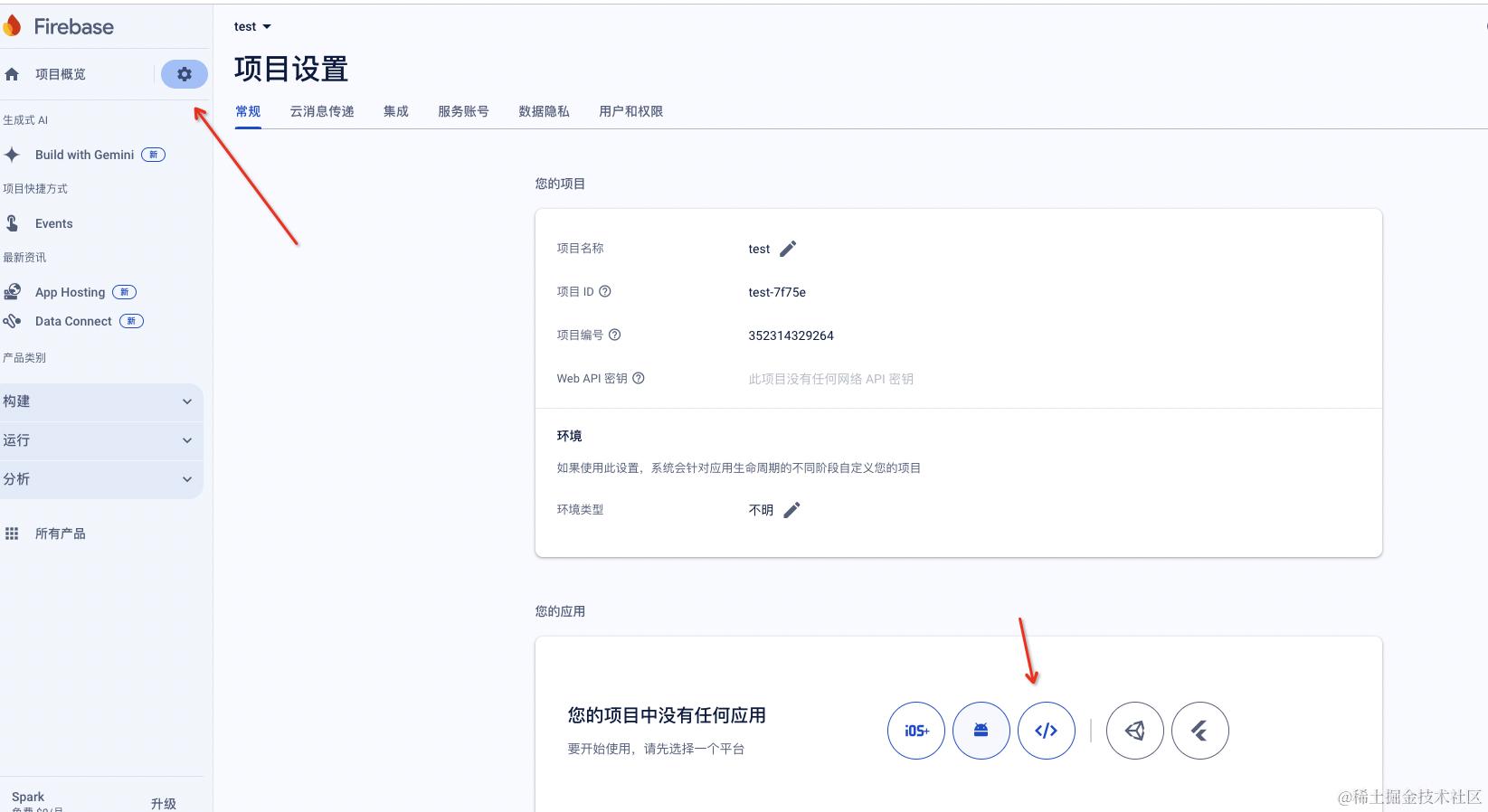Add an Android app
1488x812 pixels.
tap(981, 731)
